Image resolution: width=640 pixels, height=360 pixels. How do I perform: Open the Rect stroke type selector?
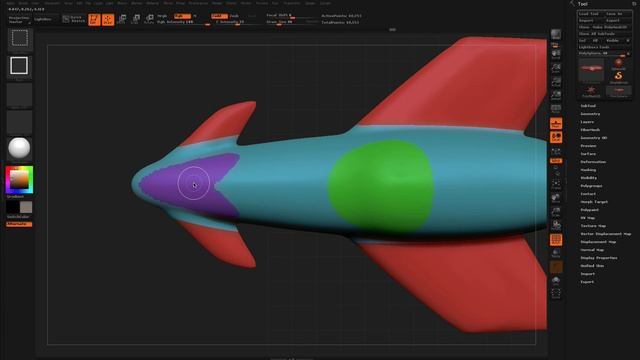[19, 67]
